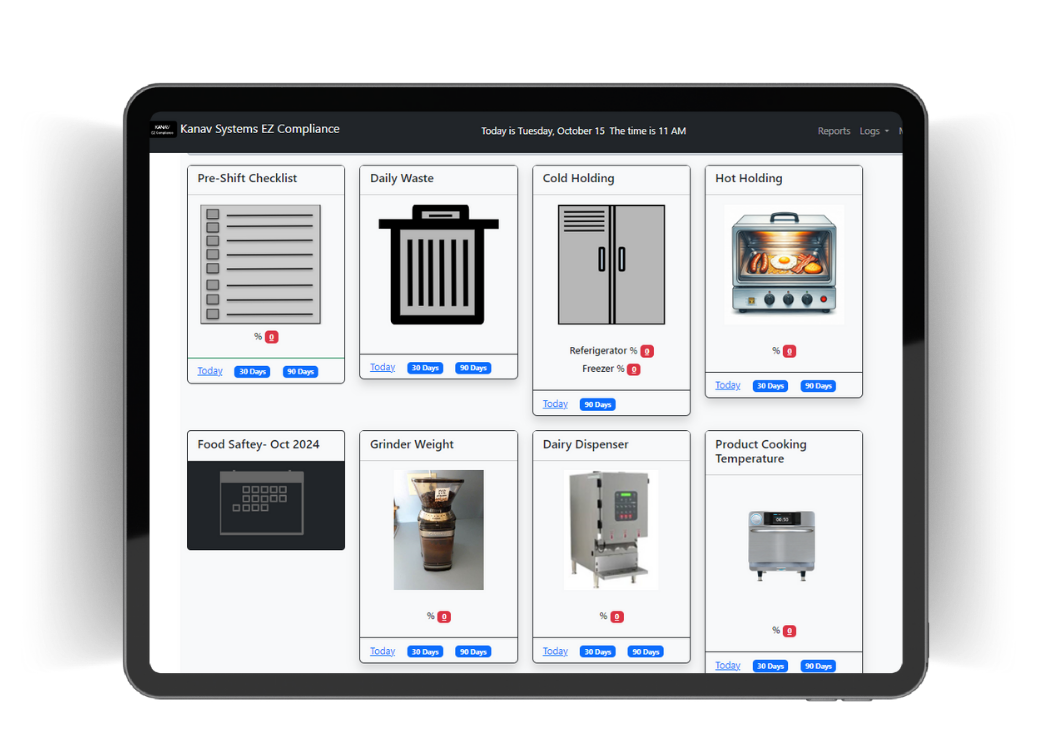Select the Cold Holding refrigerator icon

click(610, 262)
